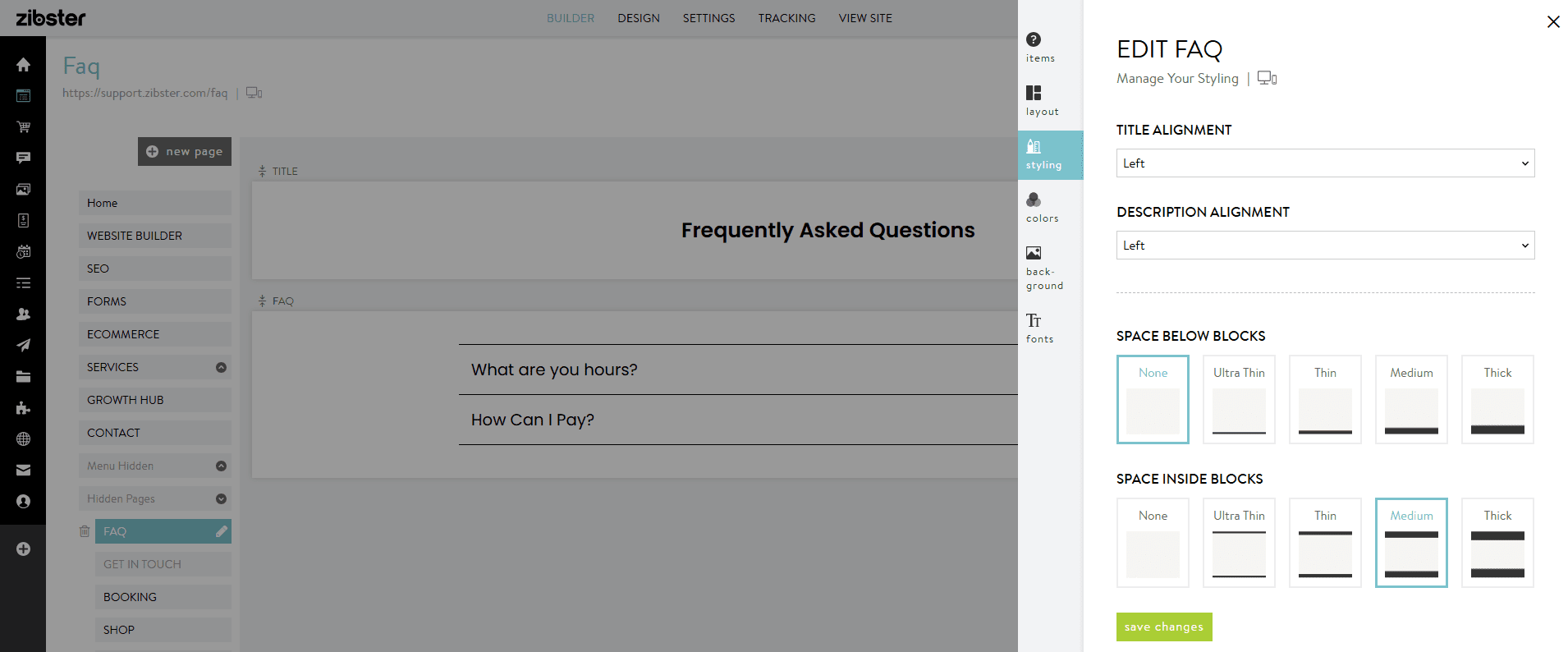The width and height of the screenshot is (1568, 652).
Task: Open the WEBSITE BUILDER page item
Action: point(155,236)
